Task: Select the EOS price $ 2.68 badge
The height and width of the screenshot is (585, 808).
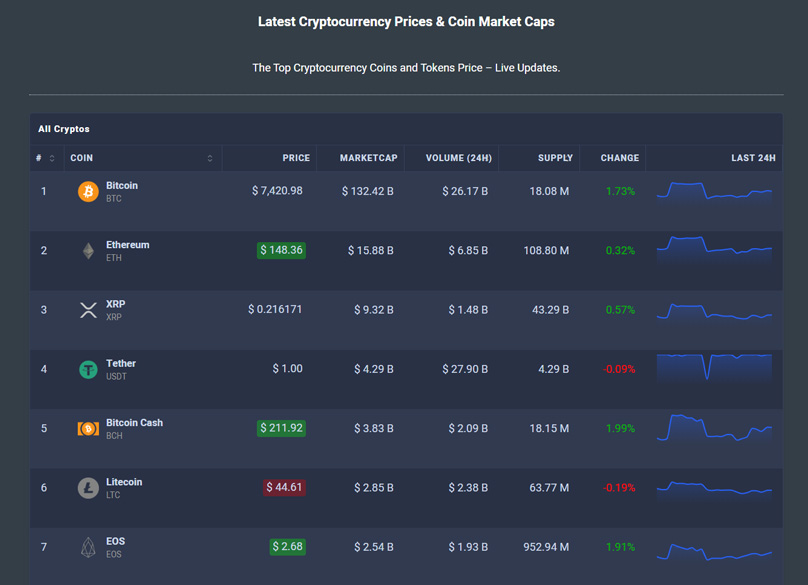Action: click(x=288, y=547)
